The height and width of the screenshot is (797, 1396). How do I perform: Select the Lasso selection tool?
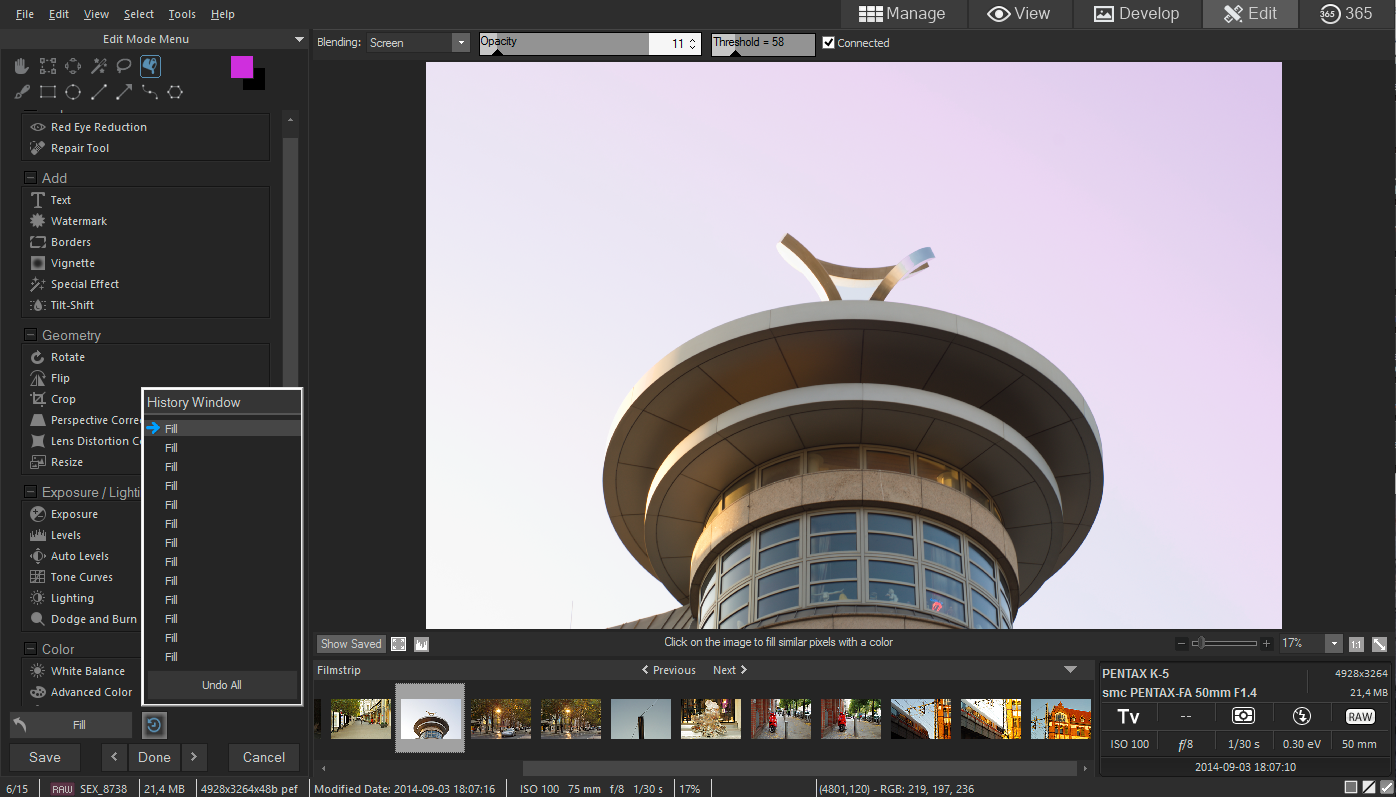coord(124,66)
